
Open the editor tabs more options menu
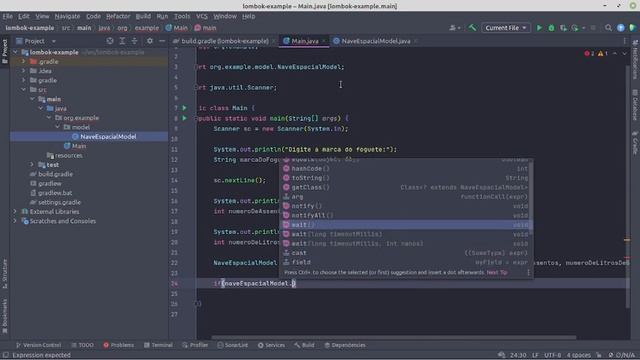coord(624,41)
